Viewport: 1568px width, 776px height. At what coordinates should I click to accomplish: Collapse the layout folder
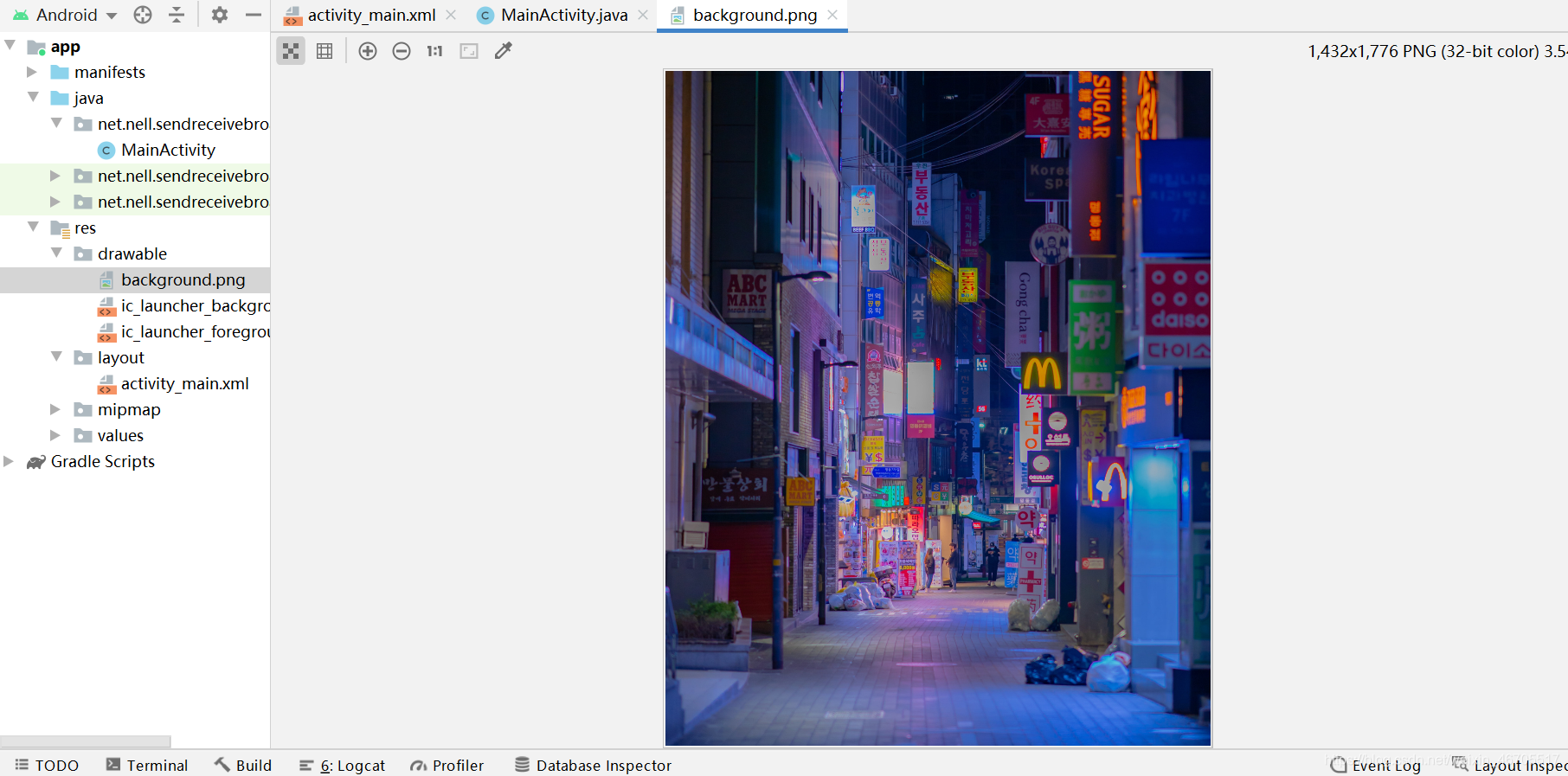(x=56, y=357)
